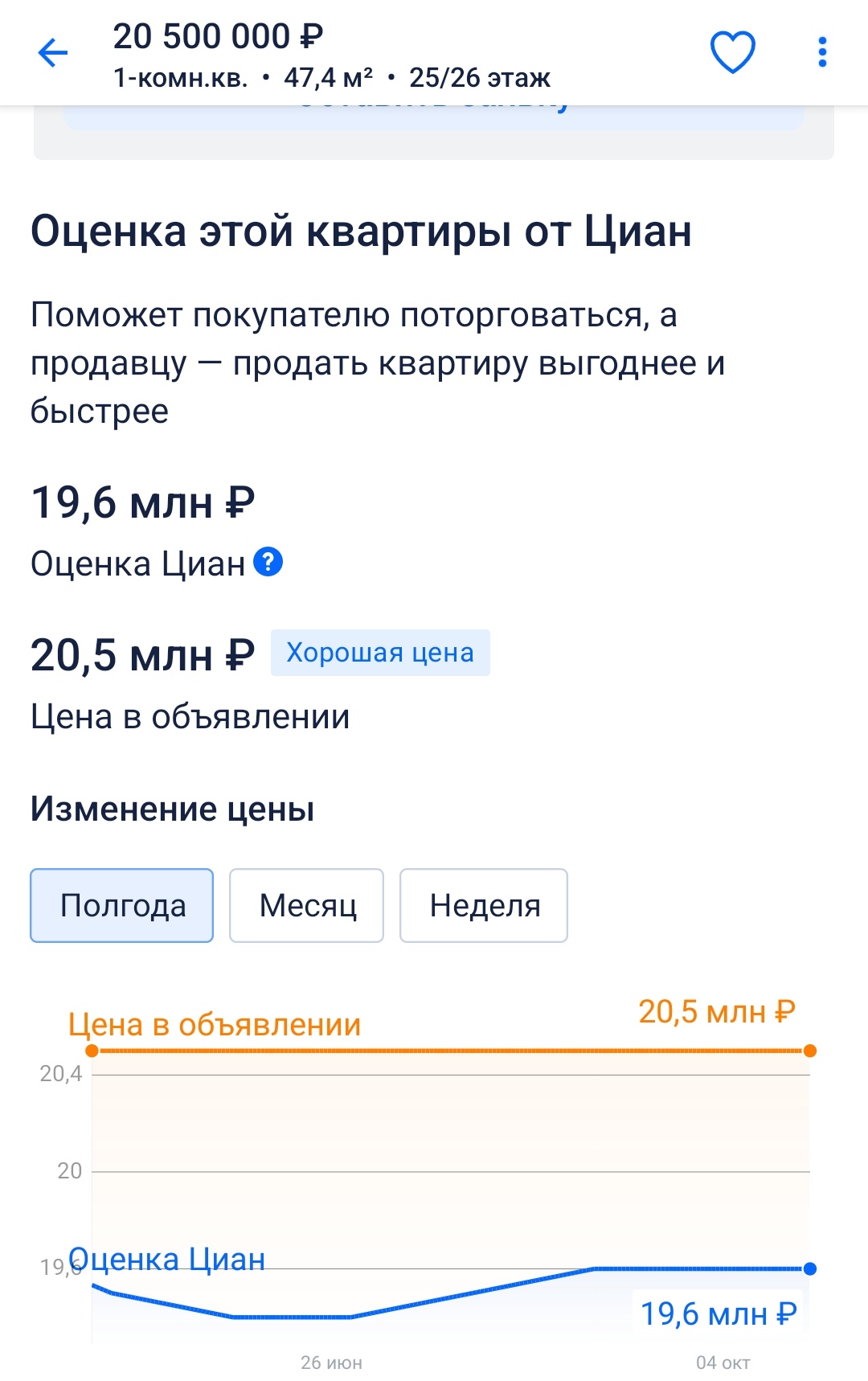Screen dimensions: 868x1381
Task: Add listing to favorites with heart icon
Action: 732,52
